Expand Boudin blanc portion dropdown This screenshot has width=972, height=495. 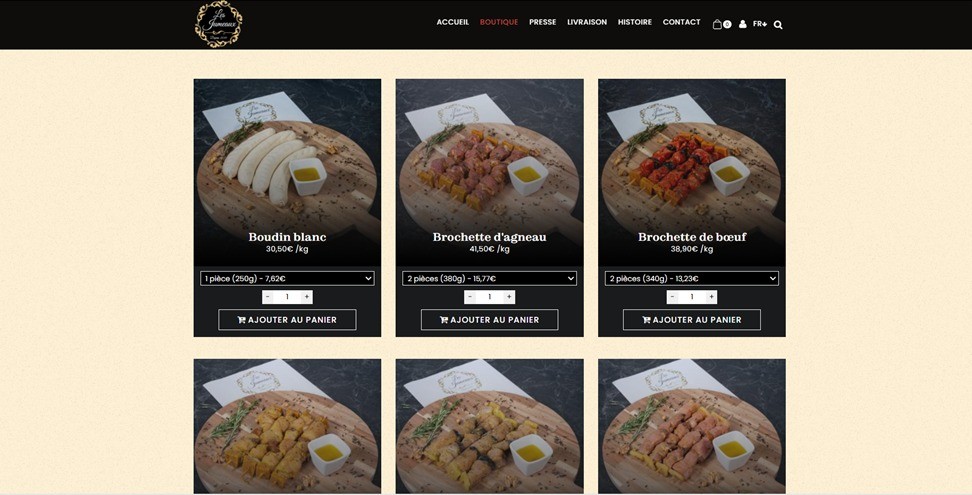click(287, 279)
